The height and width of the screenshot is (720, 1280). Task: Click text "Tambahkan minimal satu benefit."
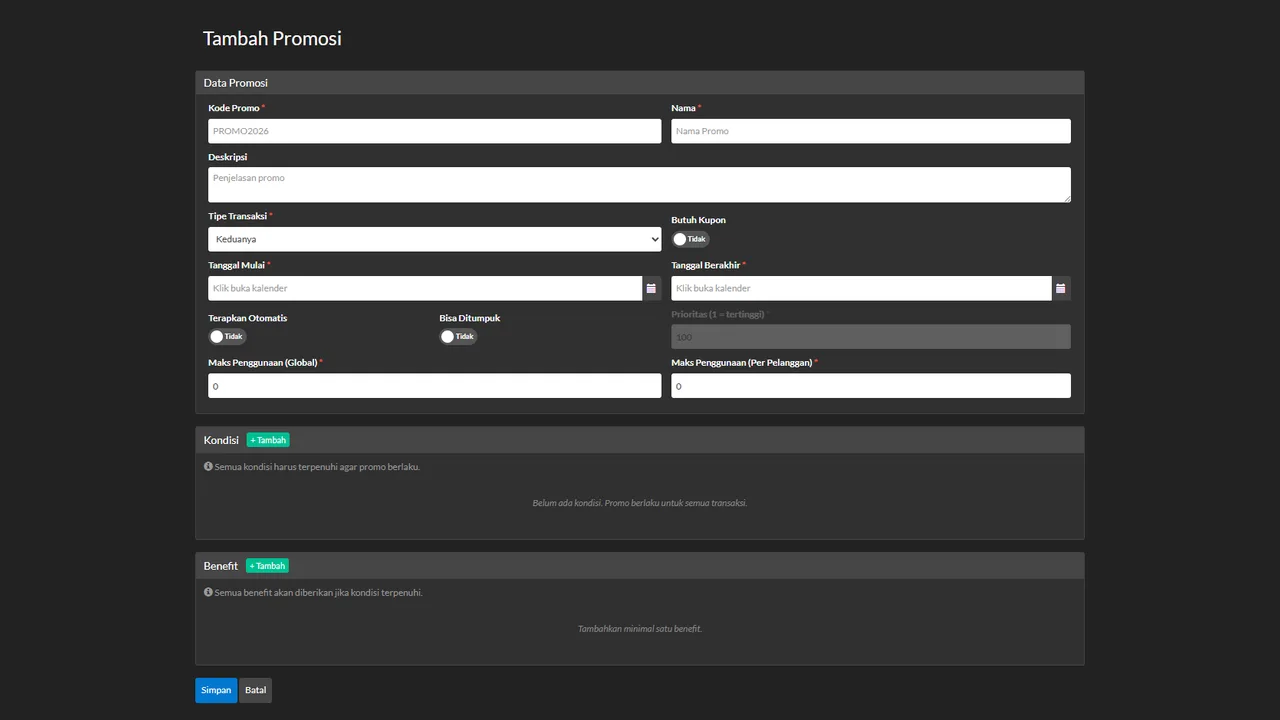(x=640, y=629)
